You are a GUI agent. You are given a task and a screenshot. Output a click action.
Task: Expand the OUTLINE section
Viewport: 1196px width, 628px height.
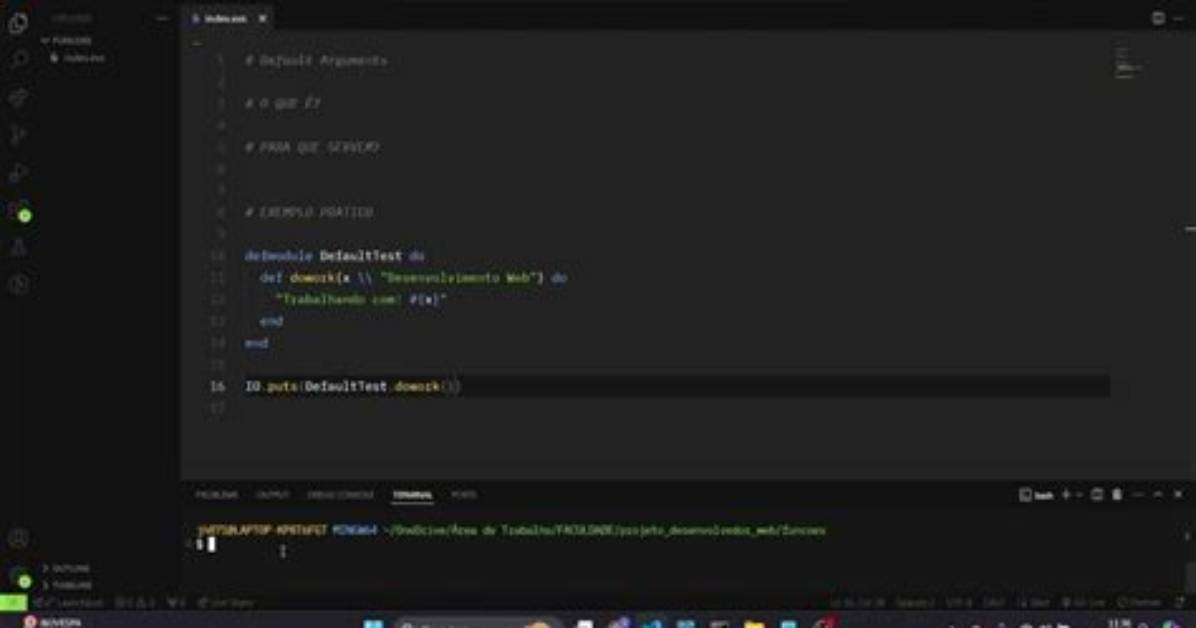click(x=66, y=568)
